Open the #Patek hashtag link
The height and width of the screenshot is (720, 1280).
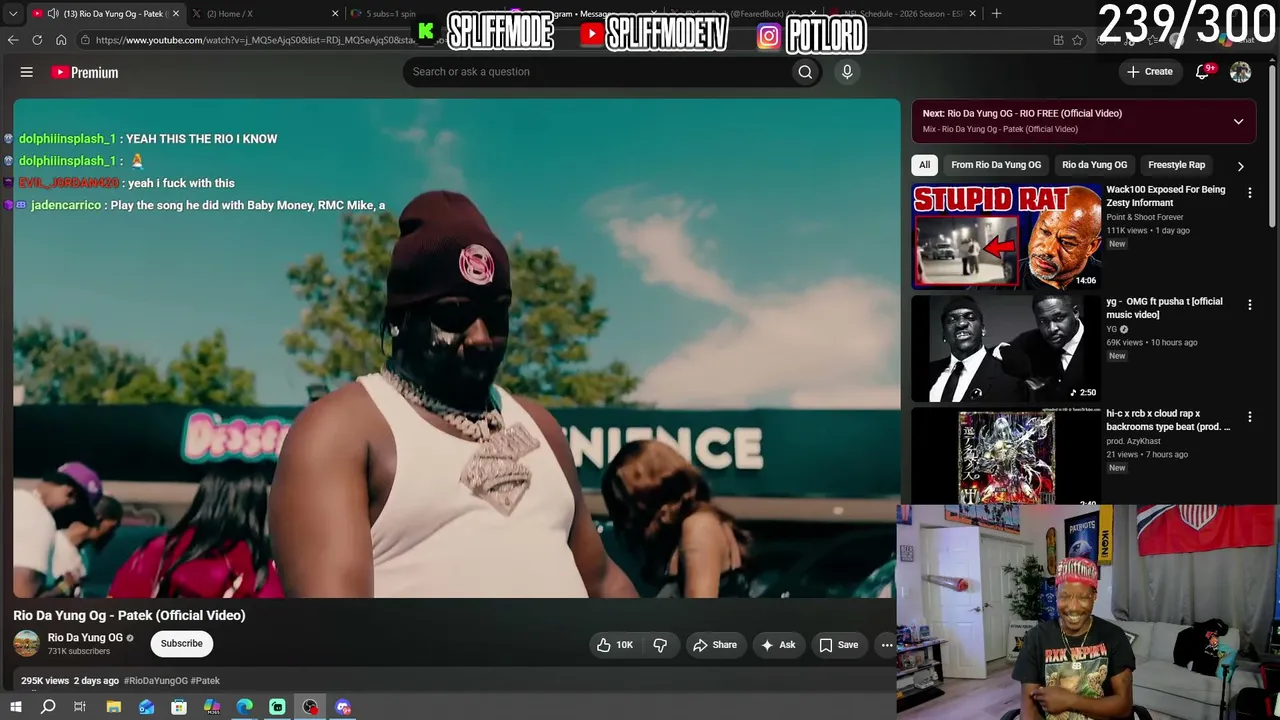point(205,681)
